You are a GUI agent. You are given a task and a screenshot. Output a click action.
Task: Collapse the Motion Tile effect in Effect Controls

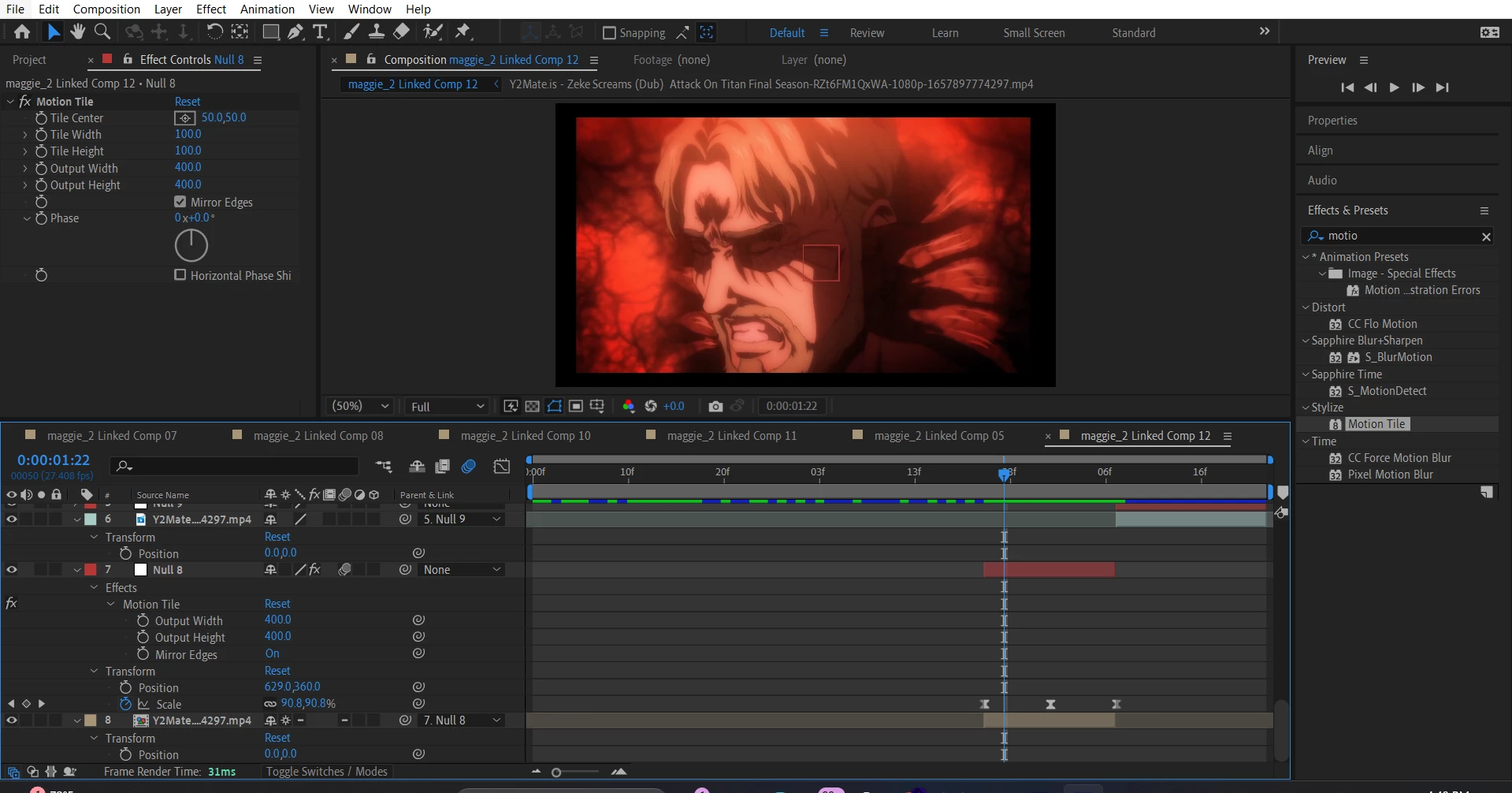coord(10,102)
